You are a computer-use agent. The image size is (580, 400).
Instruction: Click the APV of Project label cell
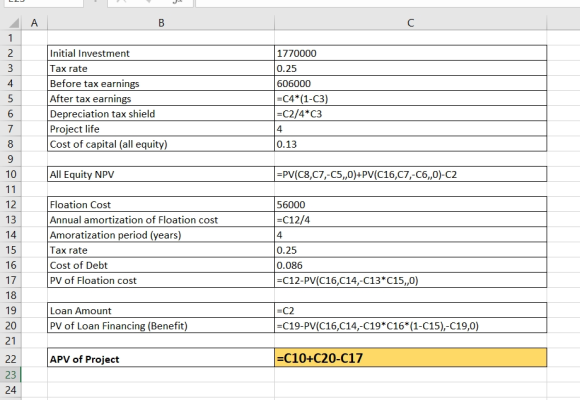pos(161,359)
